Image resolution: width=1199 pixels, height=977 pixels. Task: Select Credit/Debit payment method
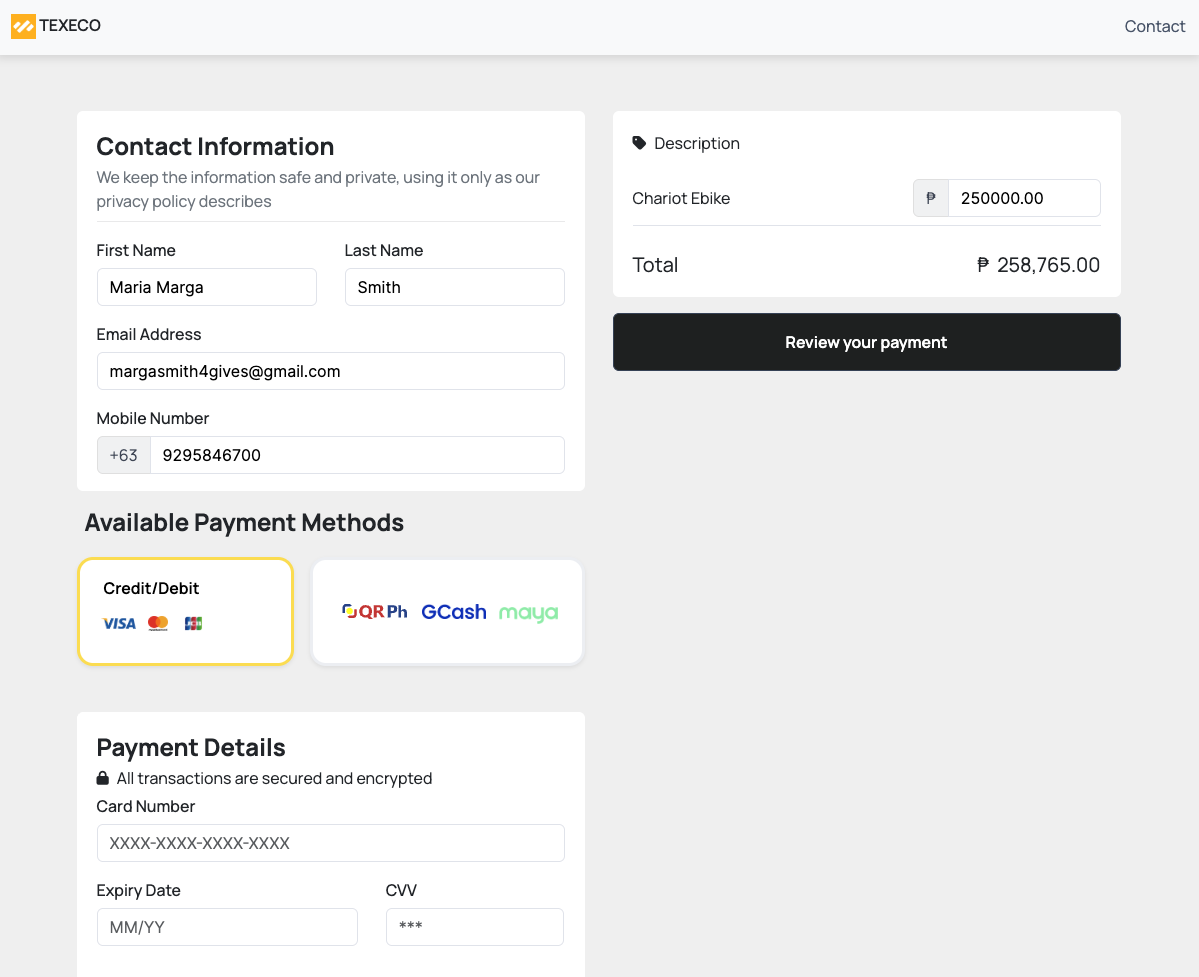[x=185, y=611]
